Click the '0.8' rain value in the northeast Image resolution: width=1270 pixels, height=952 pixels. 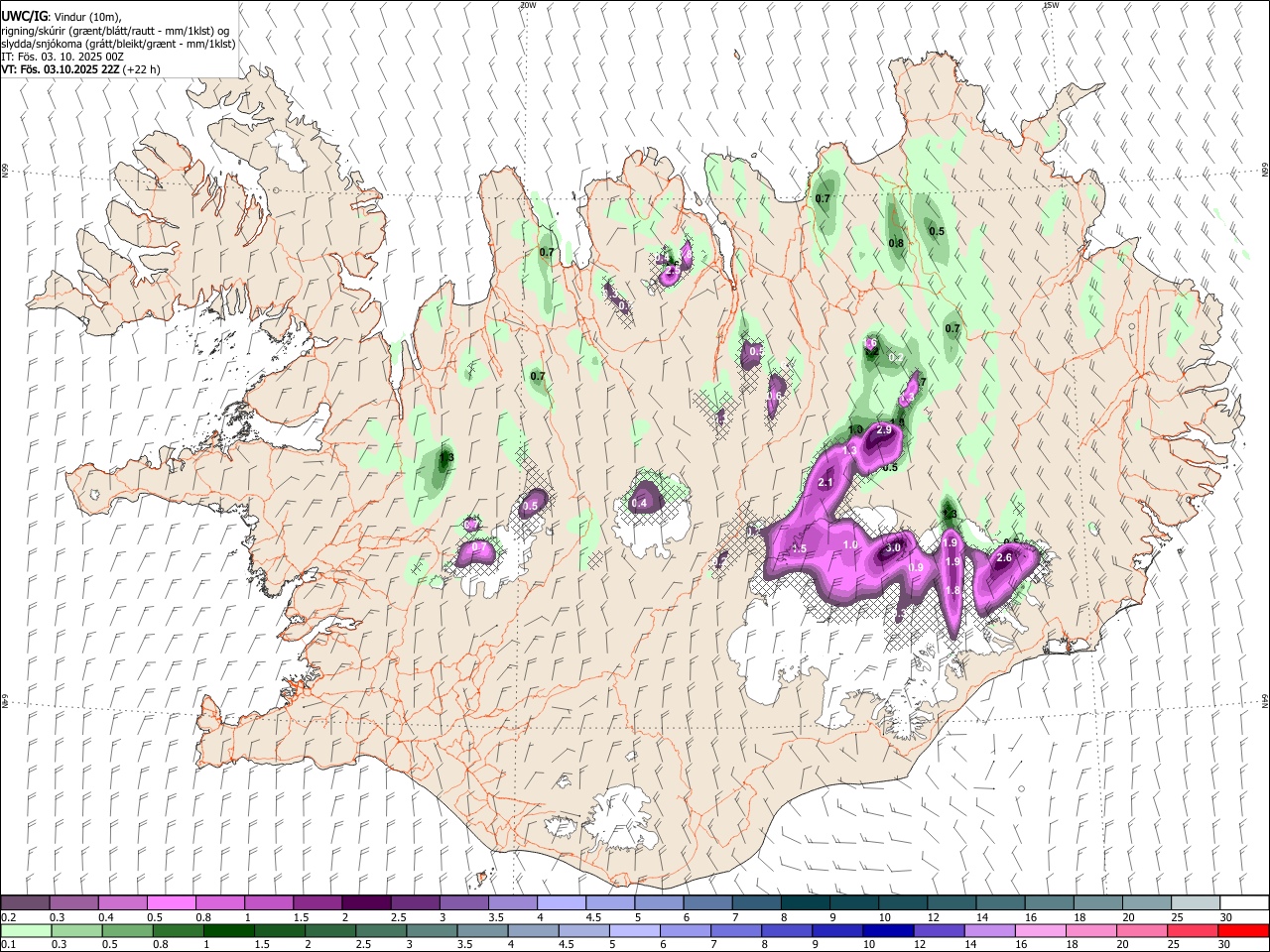(x=896, y=243)
